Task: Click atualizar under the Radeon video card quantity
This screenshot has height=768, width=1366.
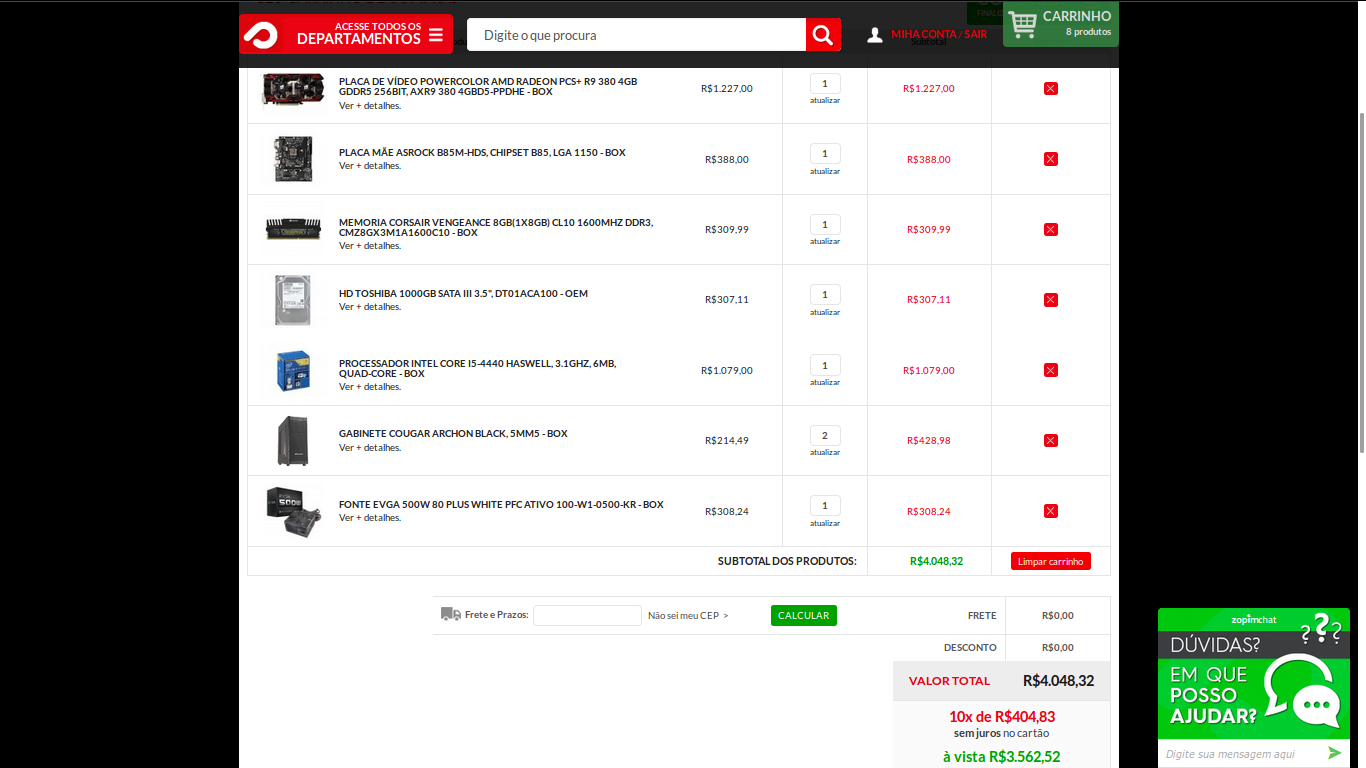Action: click(825, 100)
